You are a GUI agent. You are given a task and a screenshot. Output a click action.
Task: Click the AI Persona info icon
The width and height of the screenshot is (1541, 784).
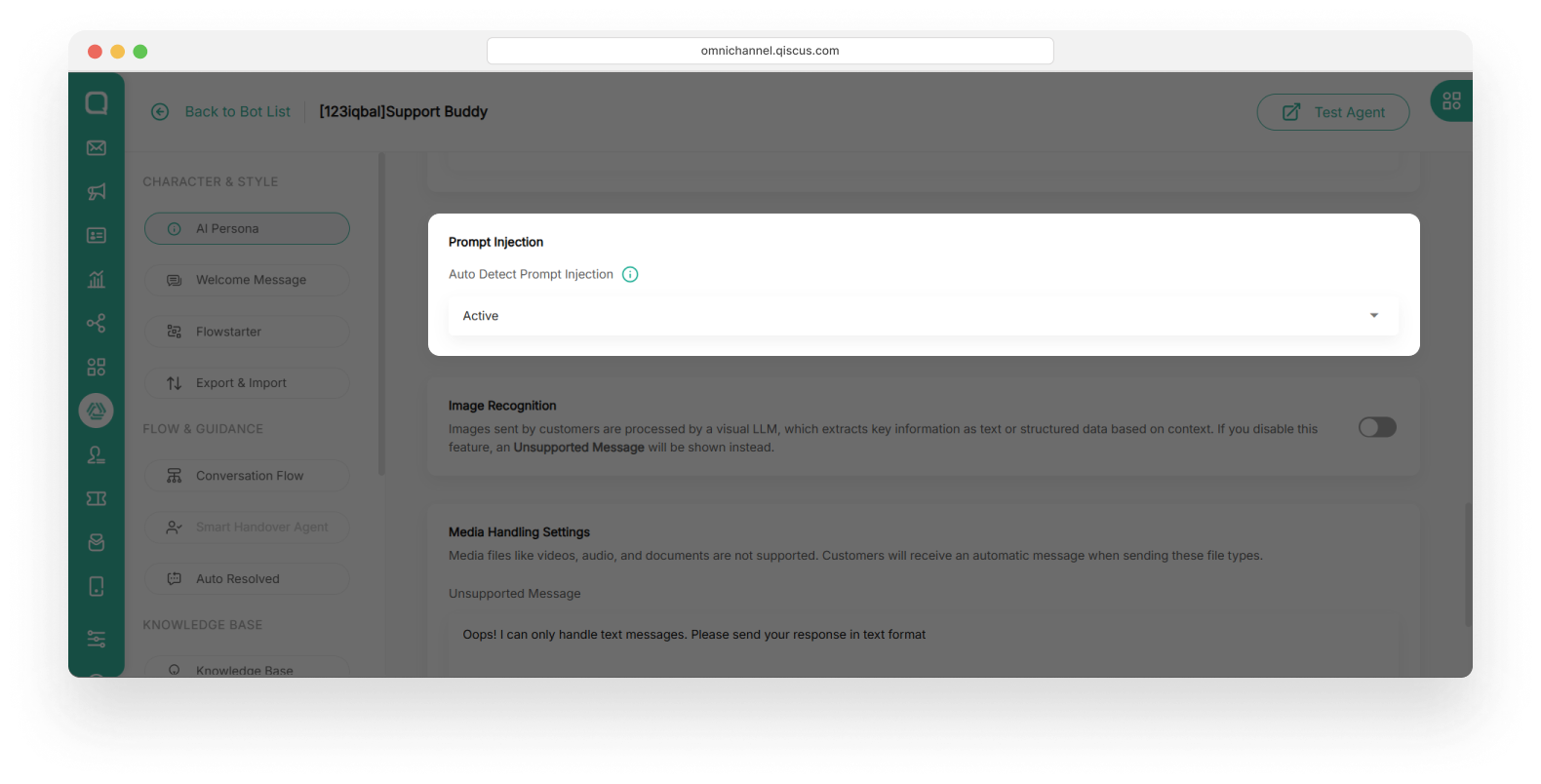click(175, 229)
